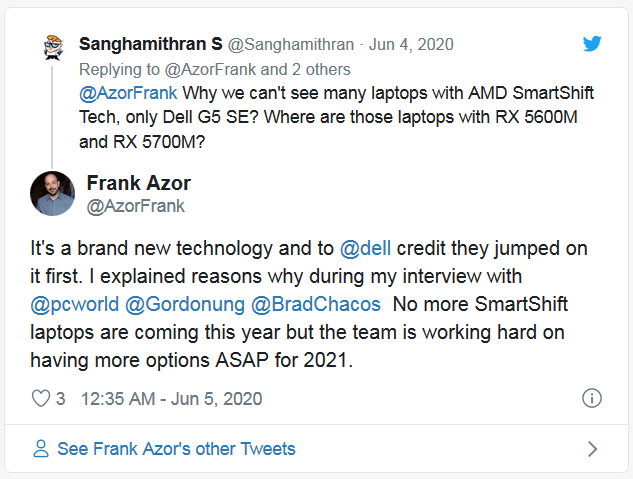Viewport: 633px width, 479px height.
Task: Expand the chevron arrow at bottom right
Action: coord(592,449)
